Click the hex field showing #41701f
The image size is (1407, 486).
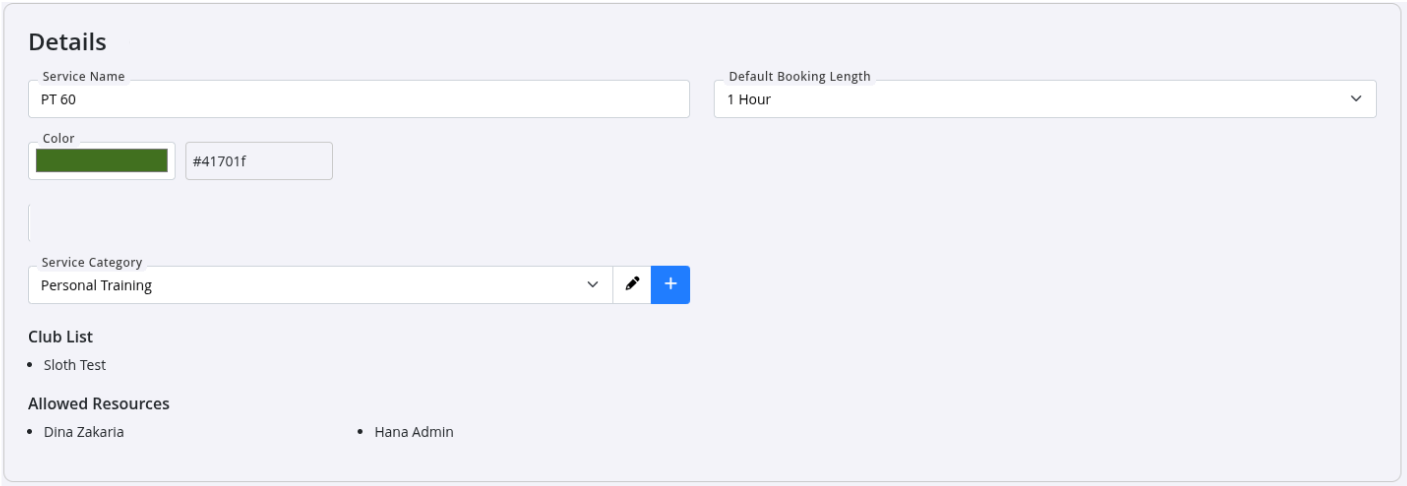(x=259, y=161)
